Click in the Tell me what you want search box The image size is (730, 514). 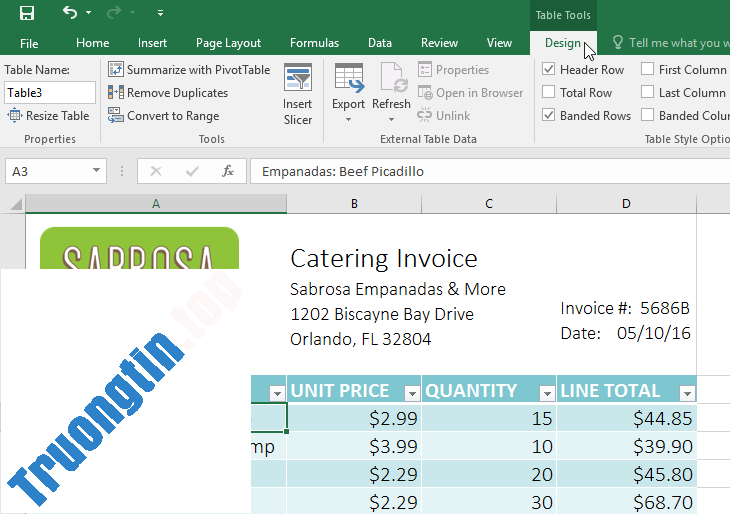click(x=679, y=43)
